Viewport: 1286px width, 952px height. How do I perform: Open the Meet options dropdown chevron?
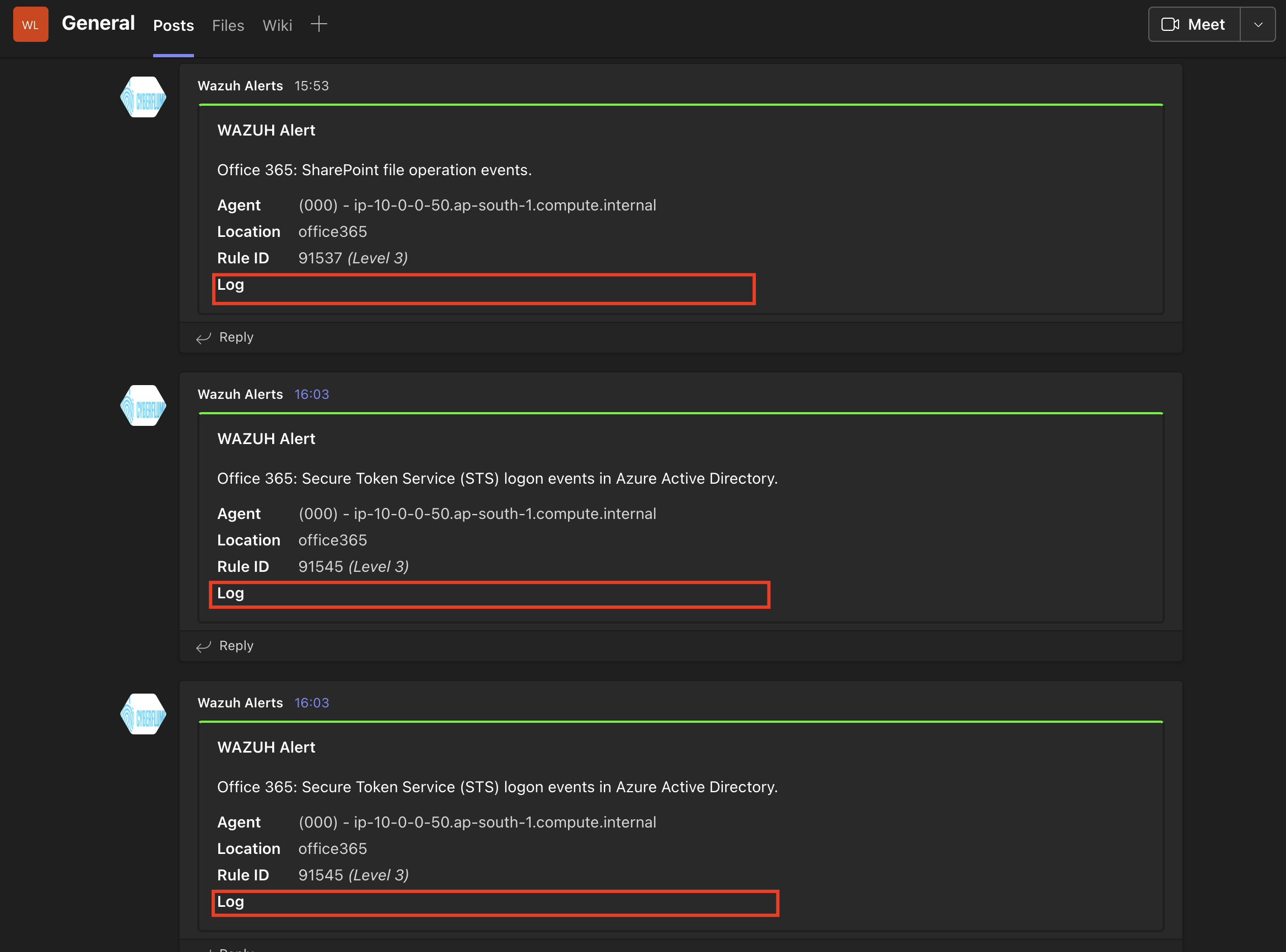1258,24
